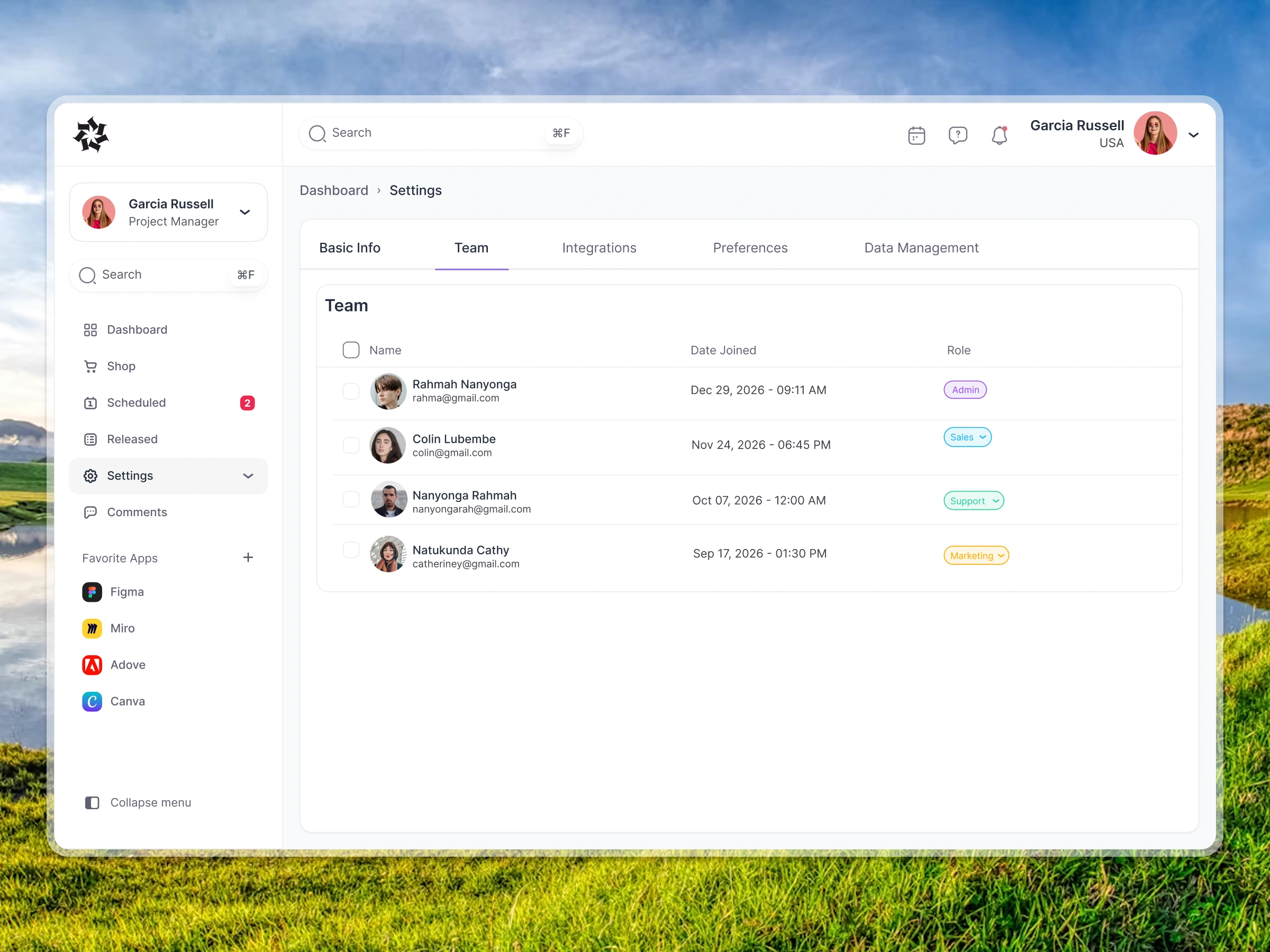Open the calendar icon in header

point(917,135)
